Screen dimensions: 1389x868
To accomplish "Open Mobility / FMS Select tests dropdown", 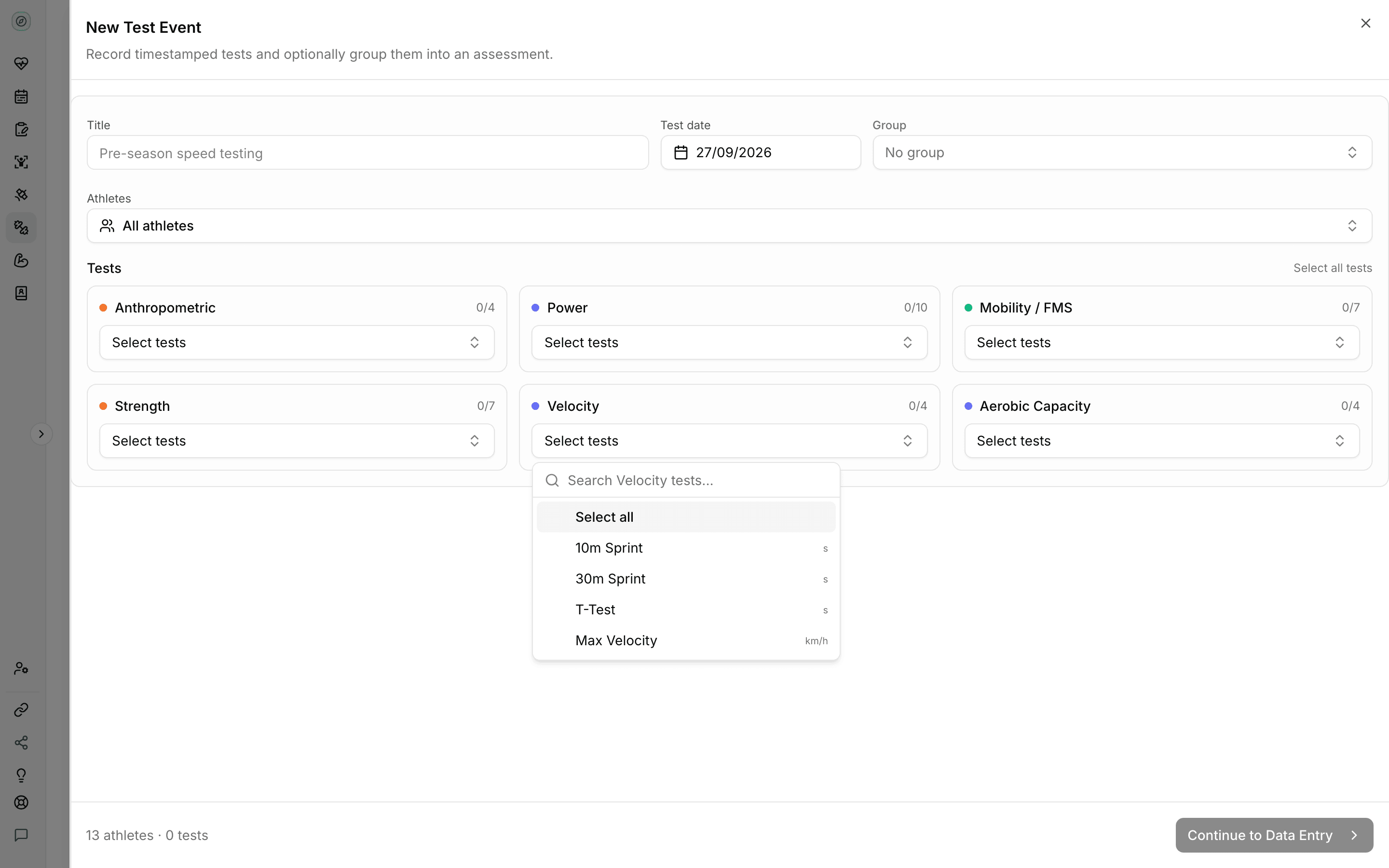I will (x=1162, y=343).
